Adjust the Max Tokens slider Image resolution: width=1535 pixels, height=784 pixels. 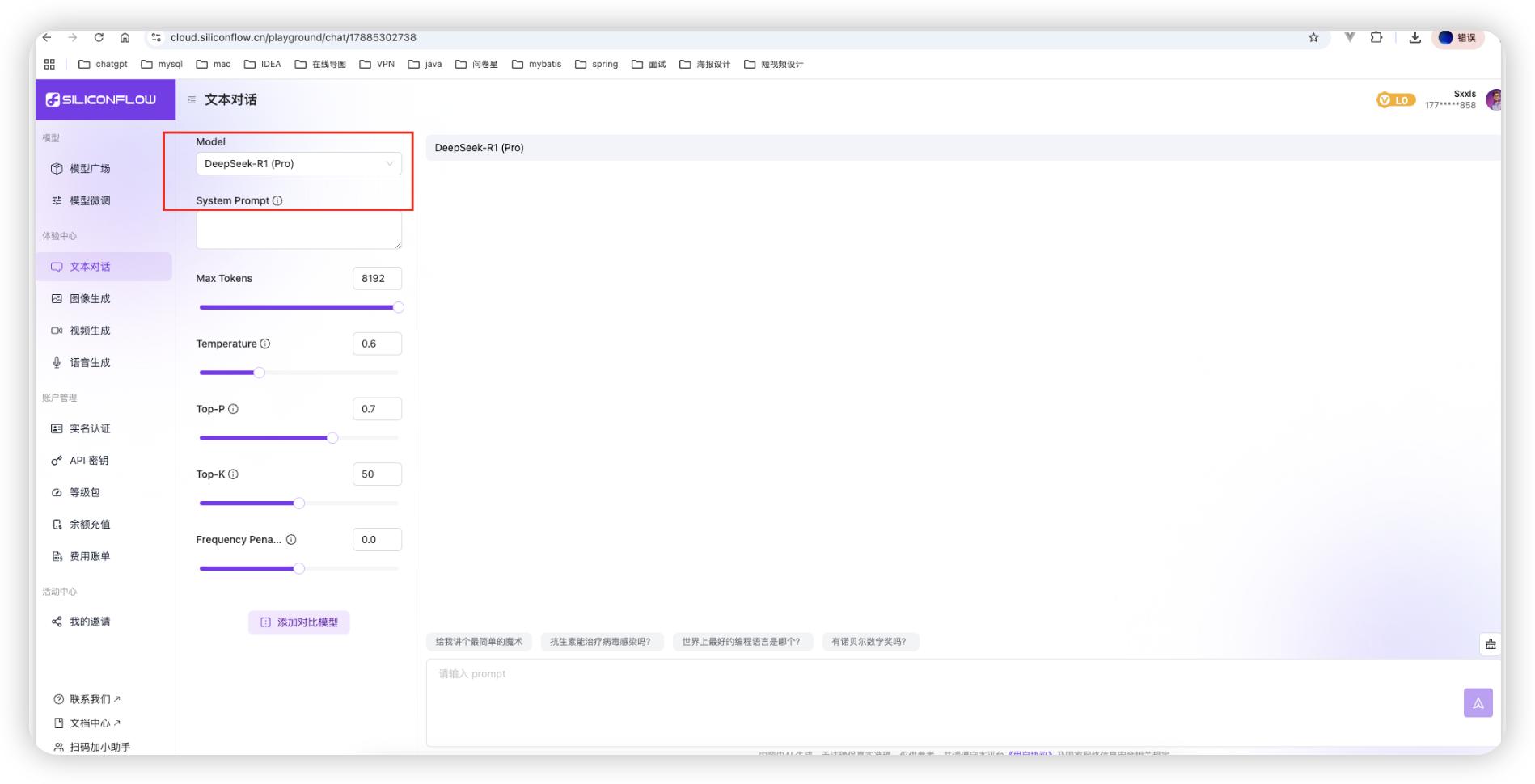click(x=299, y=307)
